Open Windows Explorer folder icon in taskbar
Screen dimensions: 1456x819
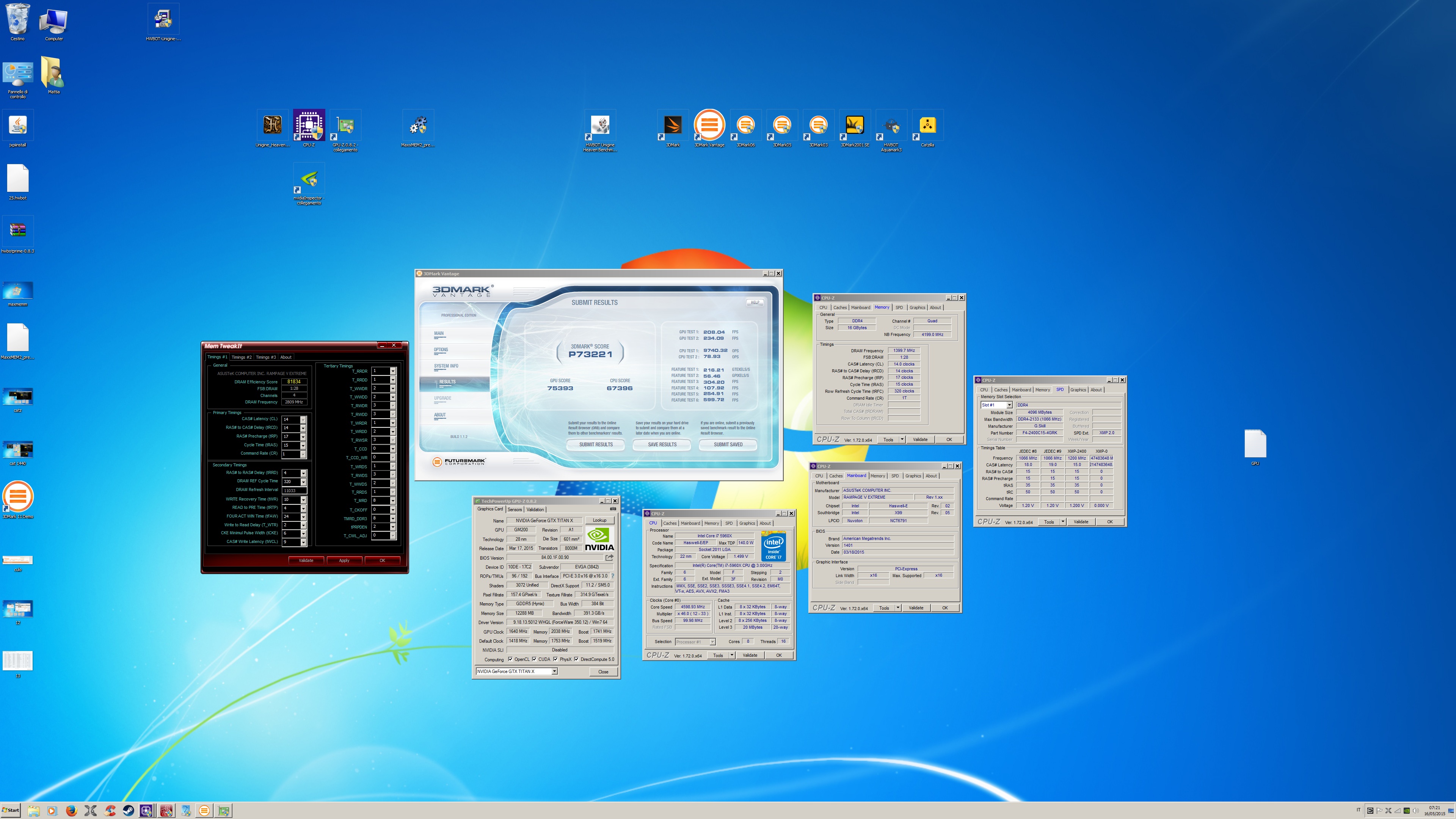(33, 811)
